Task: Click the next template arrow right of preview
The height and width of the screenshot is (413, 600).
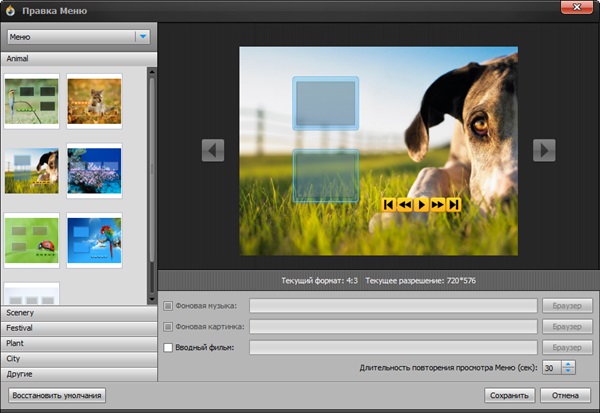Action: pos(543,150)
